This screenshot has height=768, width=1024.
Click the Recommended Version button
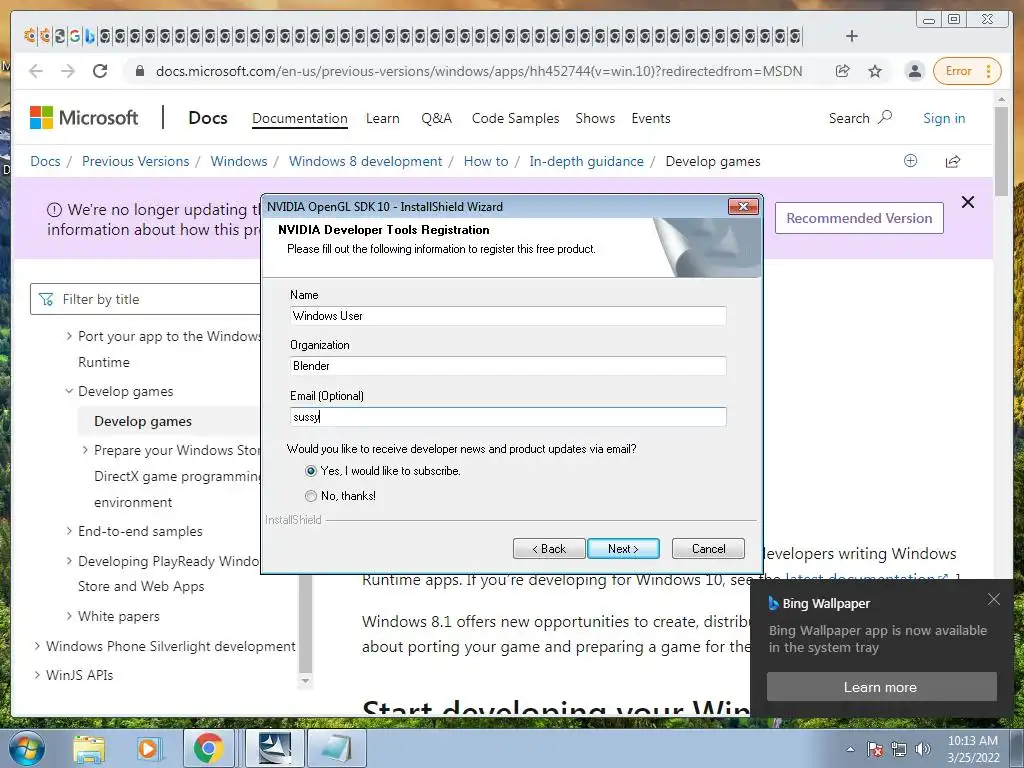859,218
